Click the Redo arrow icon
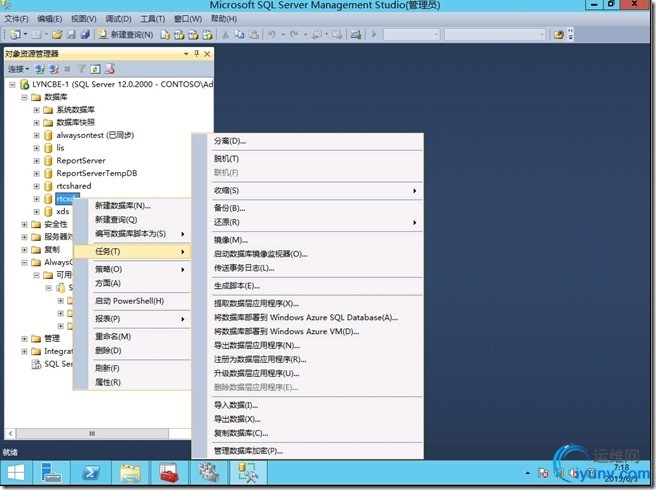This screenshot has width=656, height=490. tap(294, 34)
